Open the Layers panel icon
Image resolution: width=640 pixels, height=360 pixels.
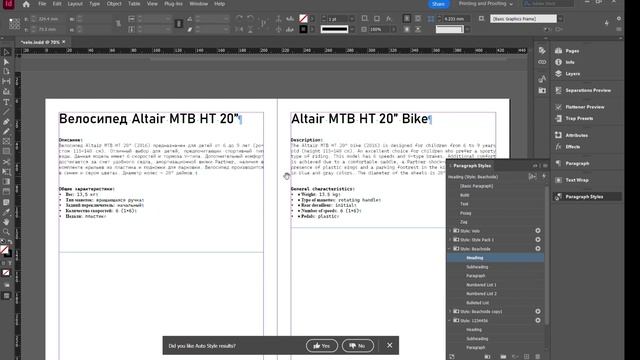(x=558, y=73)
